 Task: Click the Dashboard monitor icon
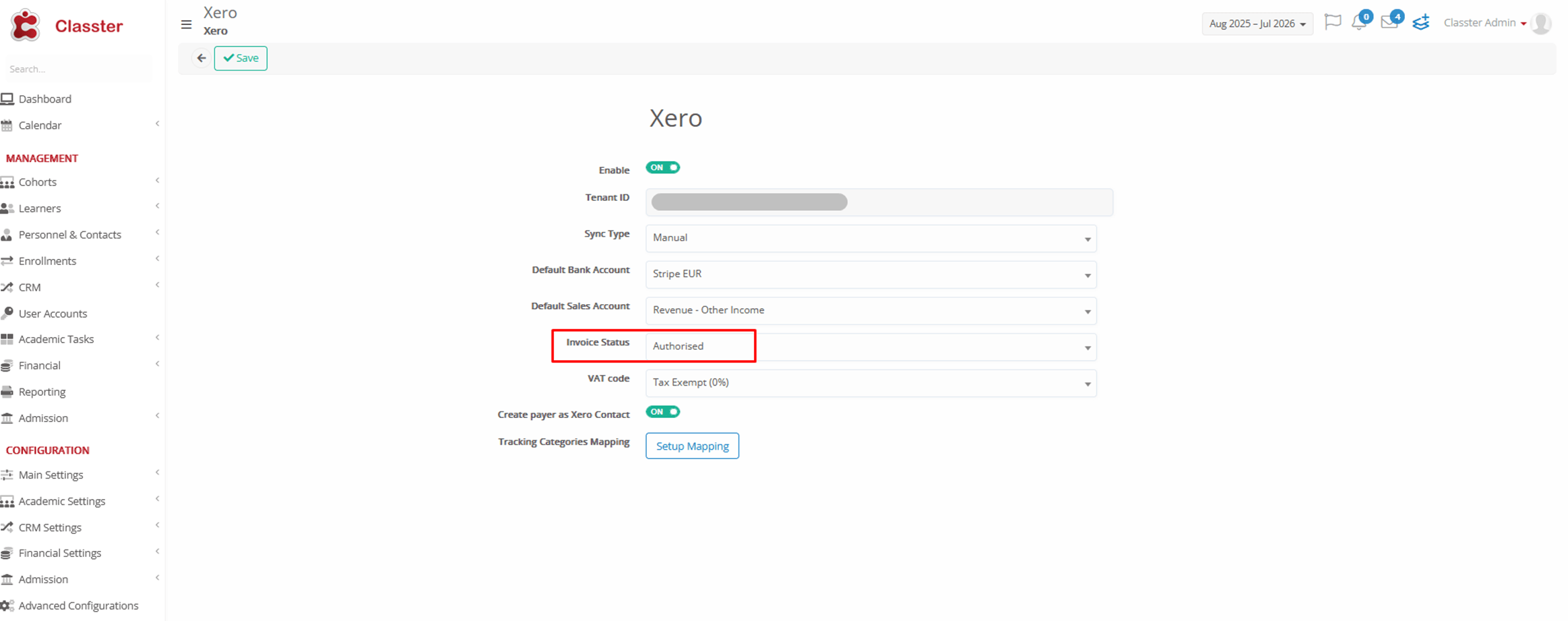coord(7,99)
